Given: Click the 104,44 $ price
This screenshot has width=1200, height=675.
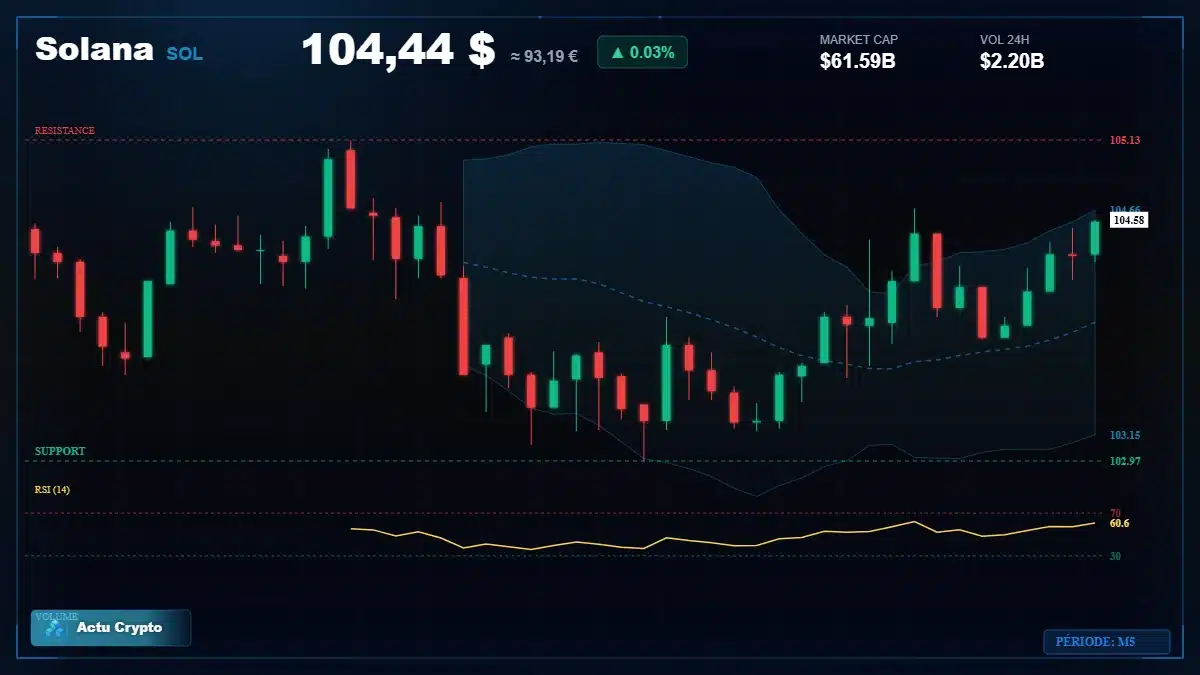Looking at the screenshot, I should pos(398,49).
